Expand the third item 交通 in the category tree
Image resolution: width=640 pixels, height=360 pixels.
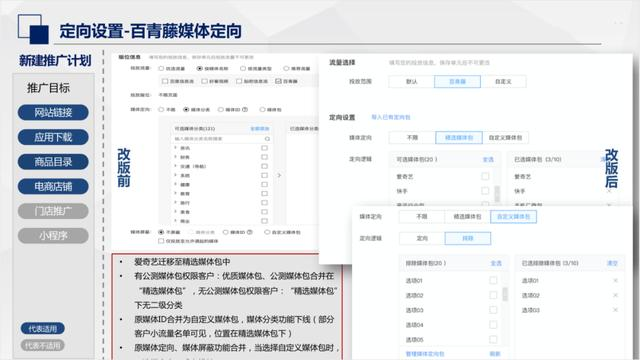coord(176,166)
